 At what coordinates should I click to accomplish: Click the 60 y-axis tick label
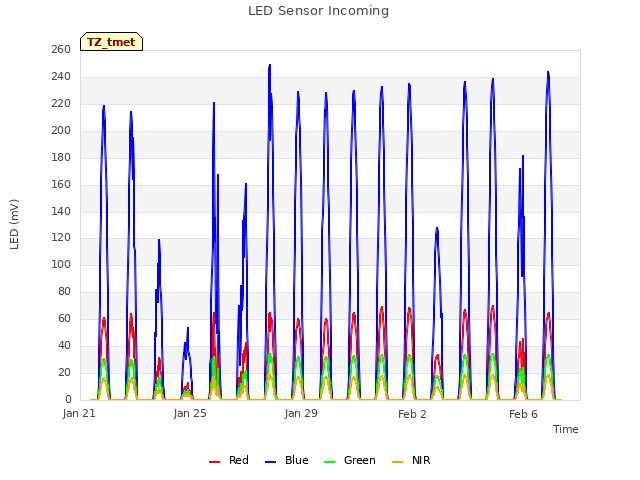coord(64,318)
